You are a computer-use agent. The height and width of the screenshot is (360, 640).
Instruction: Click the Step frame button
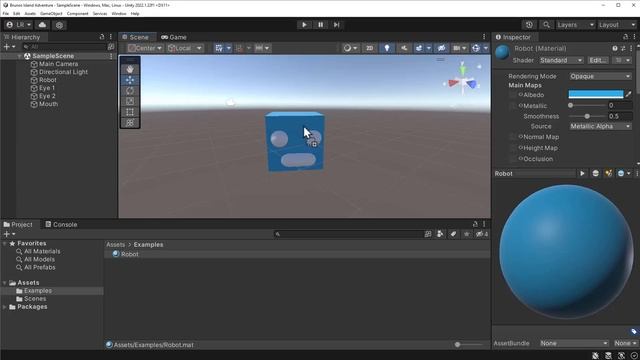point(336,25)
